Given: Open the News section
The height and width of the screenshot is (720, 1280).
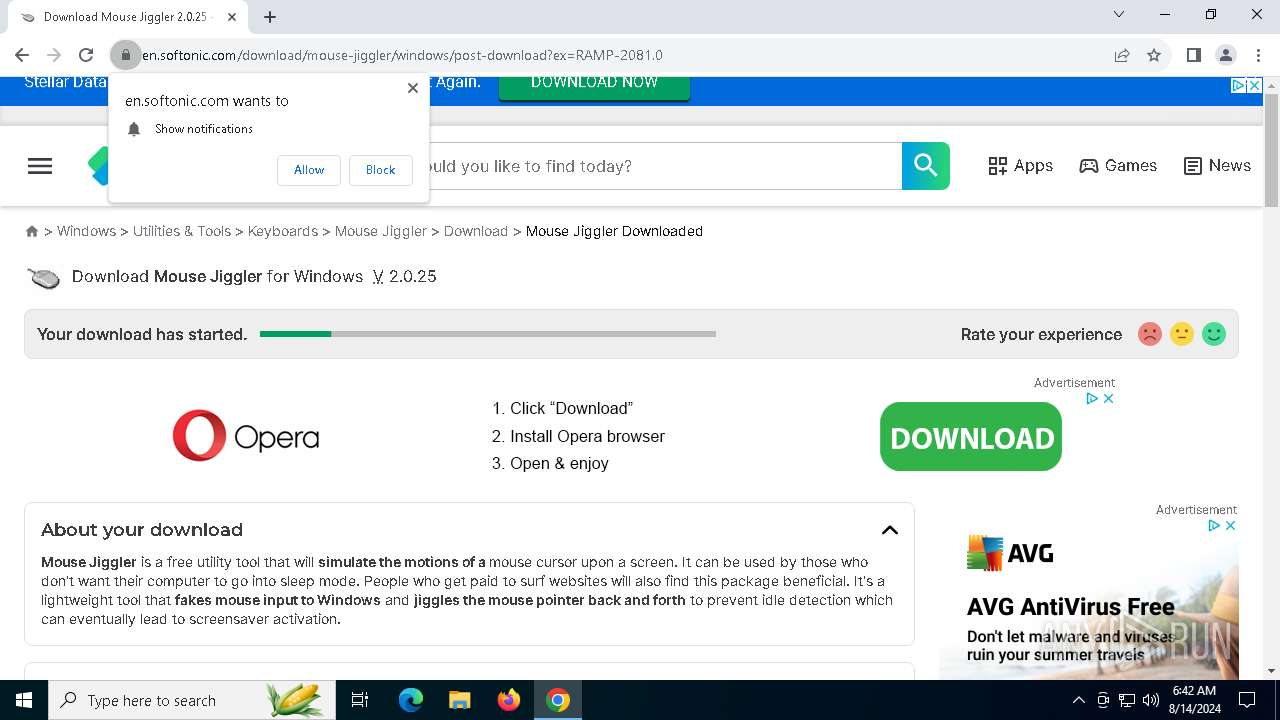Looking at the screenshot, I should coord(1217,166).
